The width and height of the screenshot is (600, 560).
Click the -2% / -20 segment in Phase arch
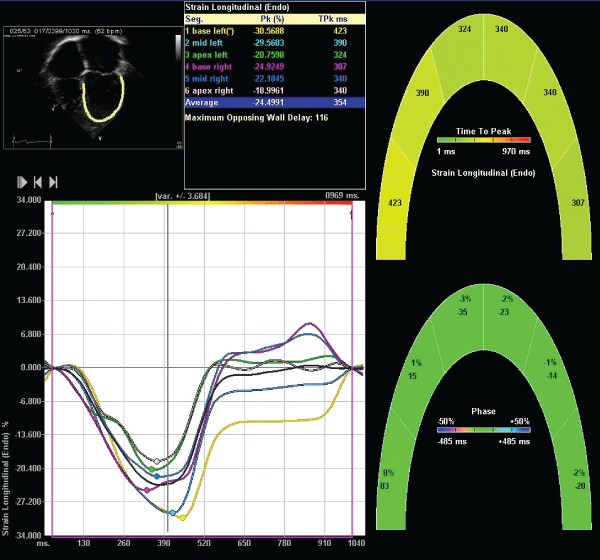coord(576,475)
